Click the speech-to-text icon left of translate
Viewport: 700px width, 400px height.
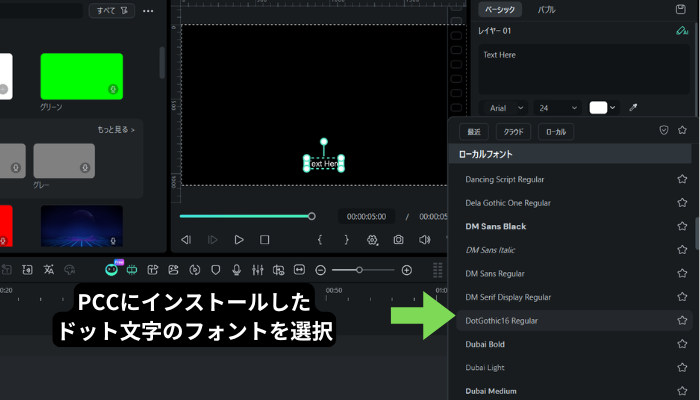pos(28,270)
